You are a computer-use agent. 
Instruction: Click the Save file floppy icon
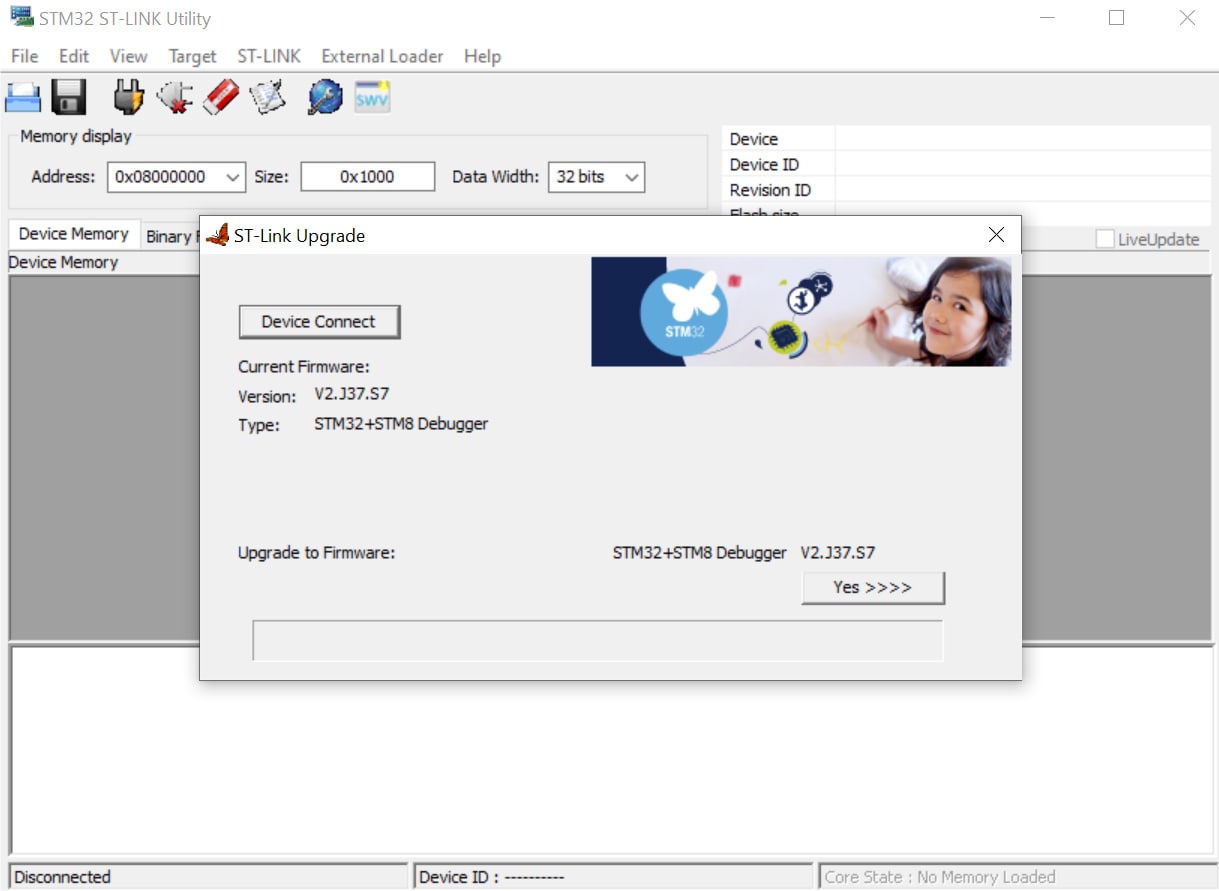[x=69, y=97]
